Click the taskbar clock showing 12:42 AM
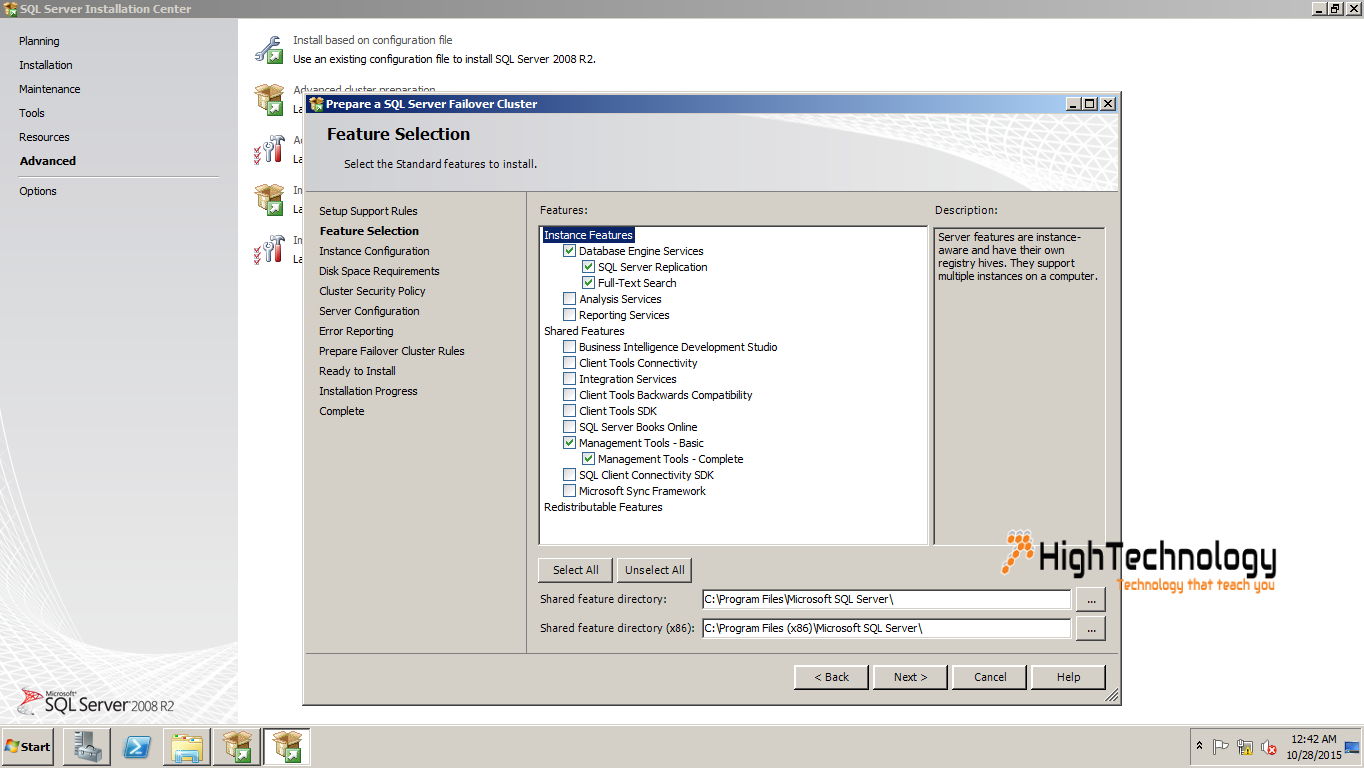 pos(1313,747)
